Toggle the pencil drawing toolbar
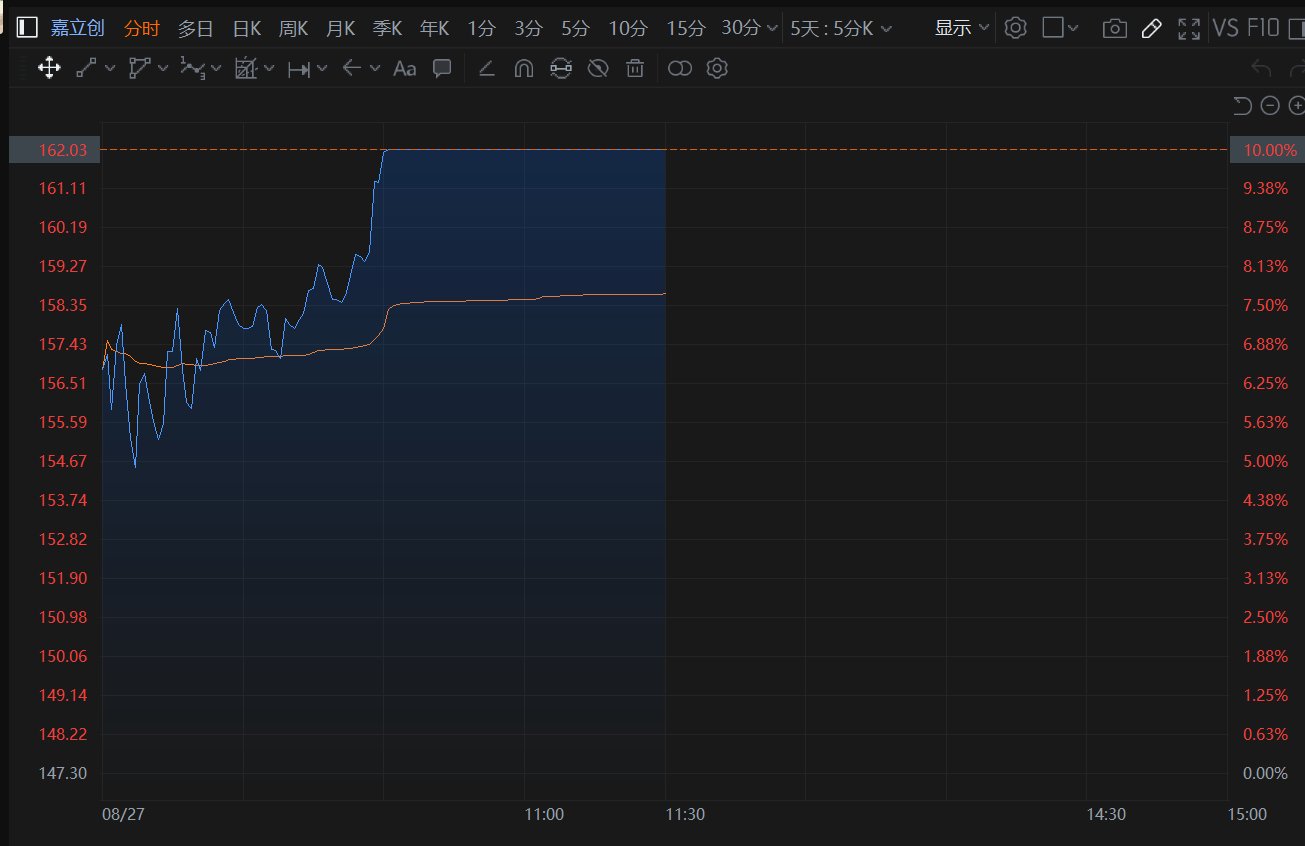This screenshot has width=1305, height=846. pyautogui.click(x=1151, y=28)
